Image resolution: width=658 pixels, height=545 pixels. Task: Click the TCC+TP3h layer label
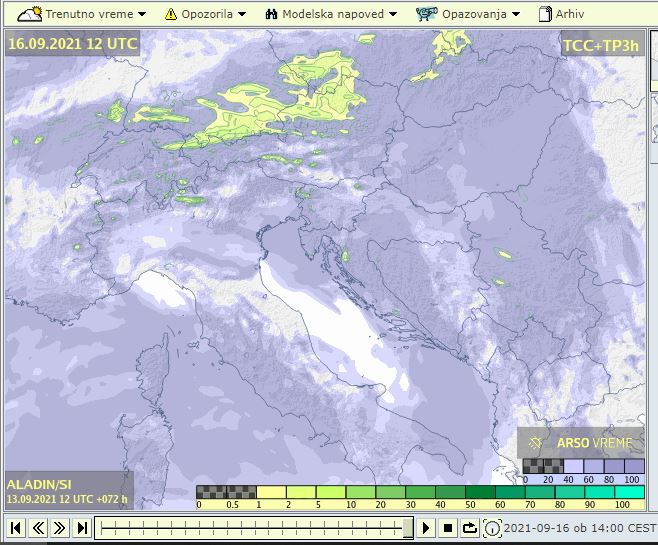[x=601, y=45]
